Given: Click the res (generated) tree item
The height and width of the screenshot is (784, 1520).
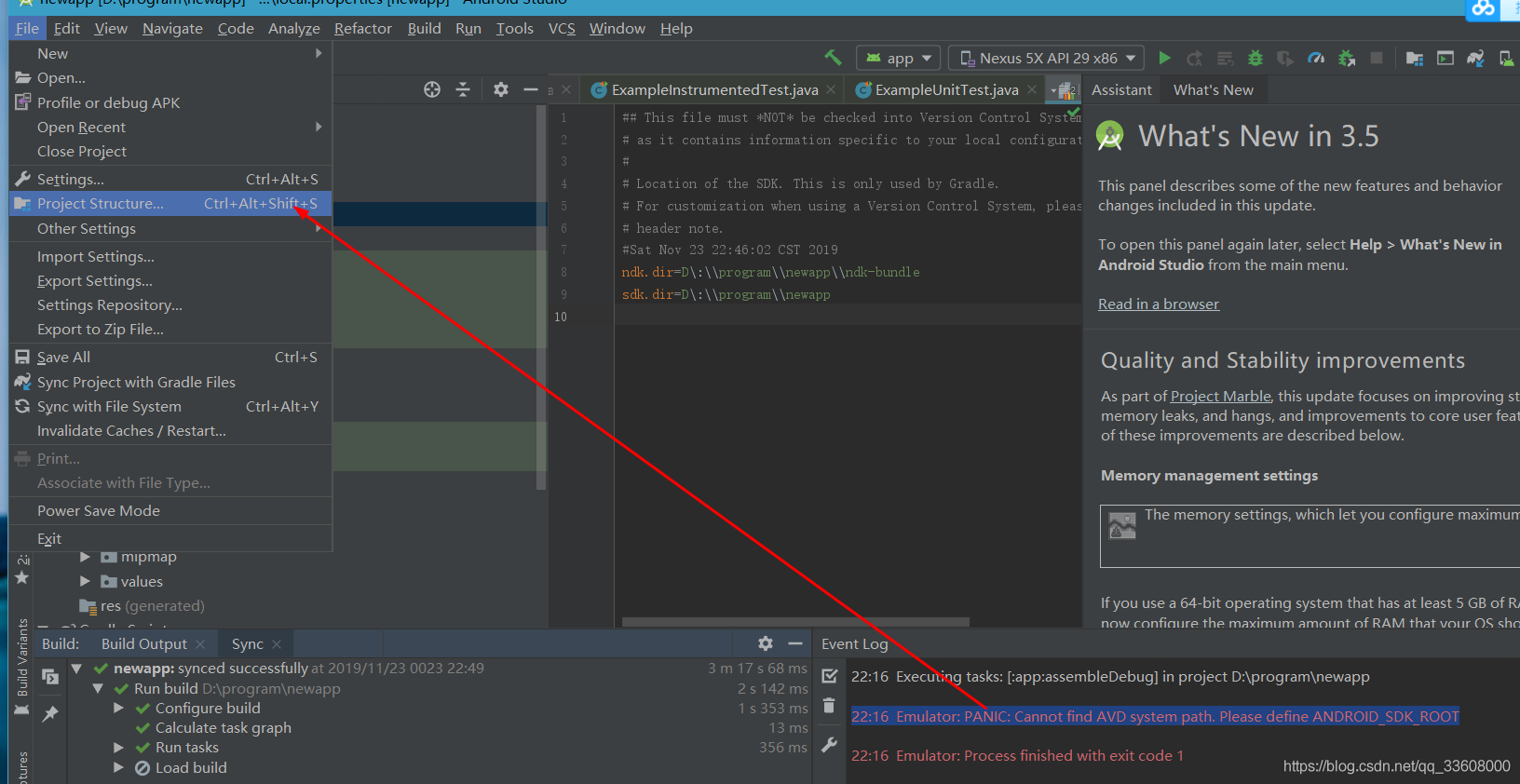Looking at the screenshot, I should (x=142, y=606).
